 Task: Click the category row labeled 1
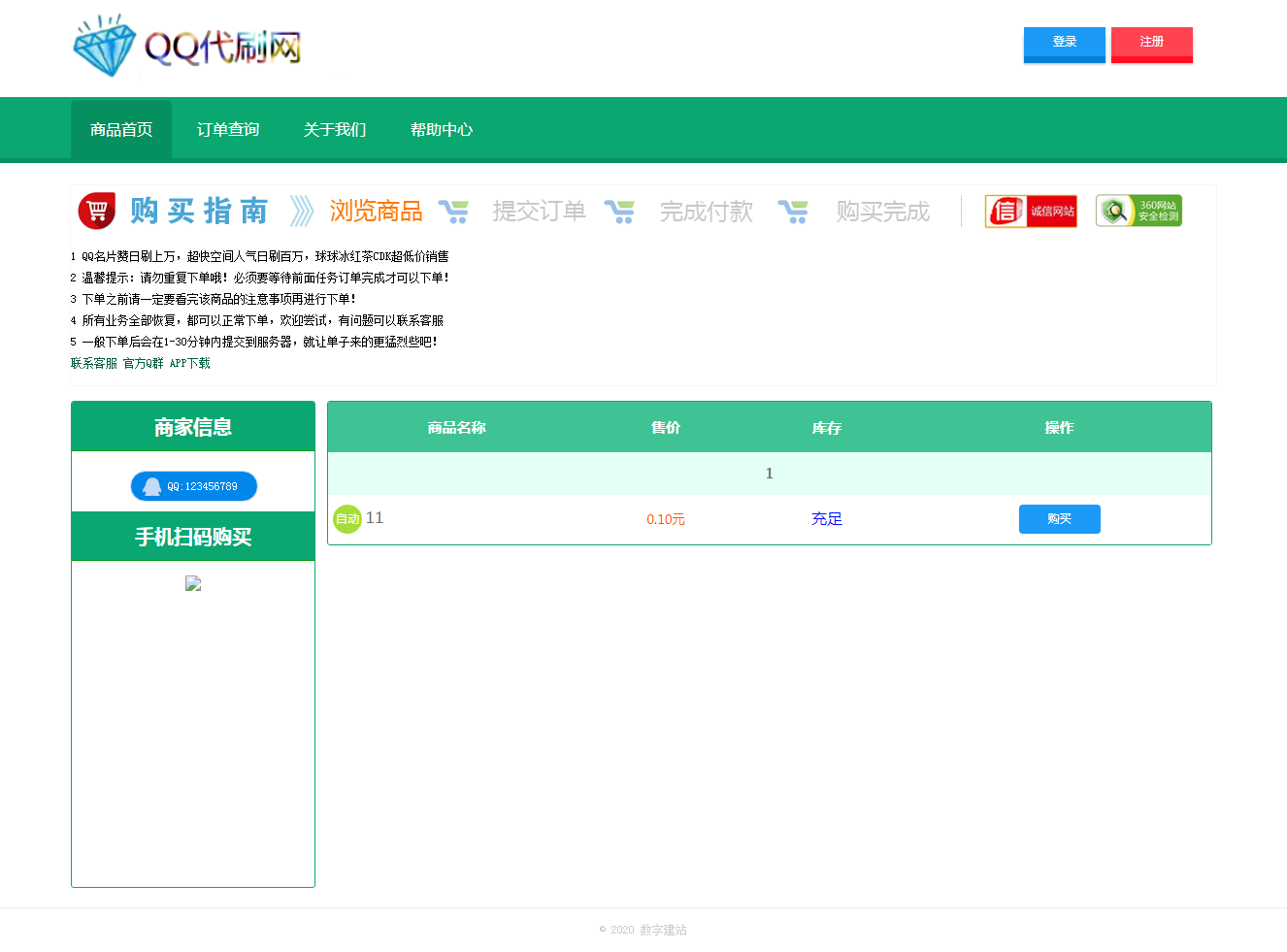(x=770, y=474)
